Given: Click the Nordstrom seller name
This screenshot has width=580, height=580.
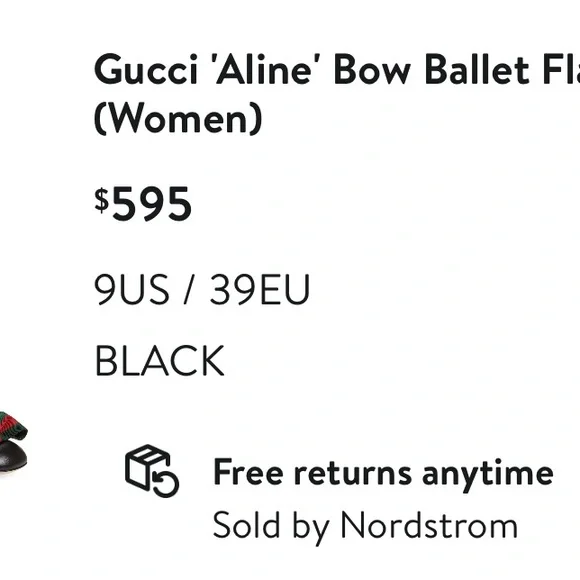Looking at the screenshot, I should pos(429,525).
